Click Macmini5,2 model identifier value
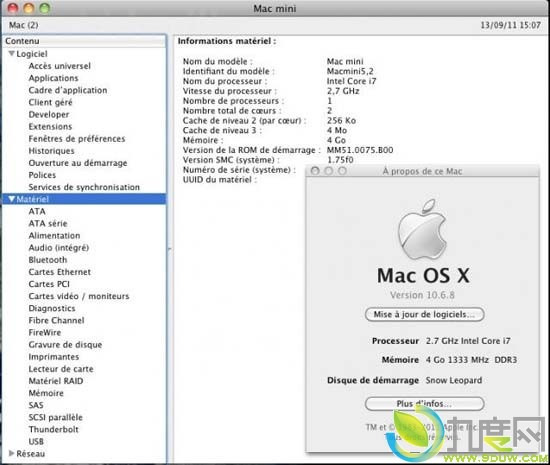Viewport: 550px width, 465px height. pos(350,71)
